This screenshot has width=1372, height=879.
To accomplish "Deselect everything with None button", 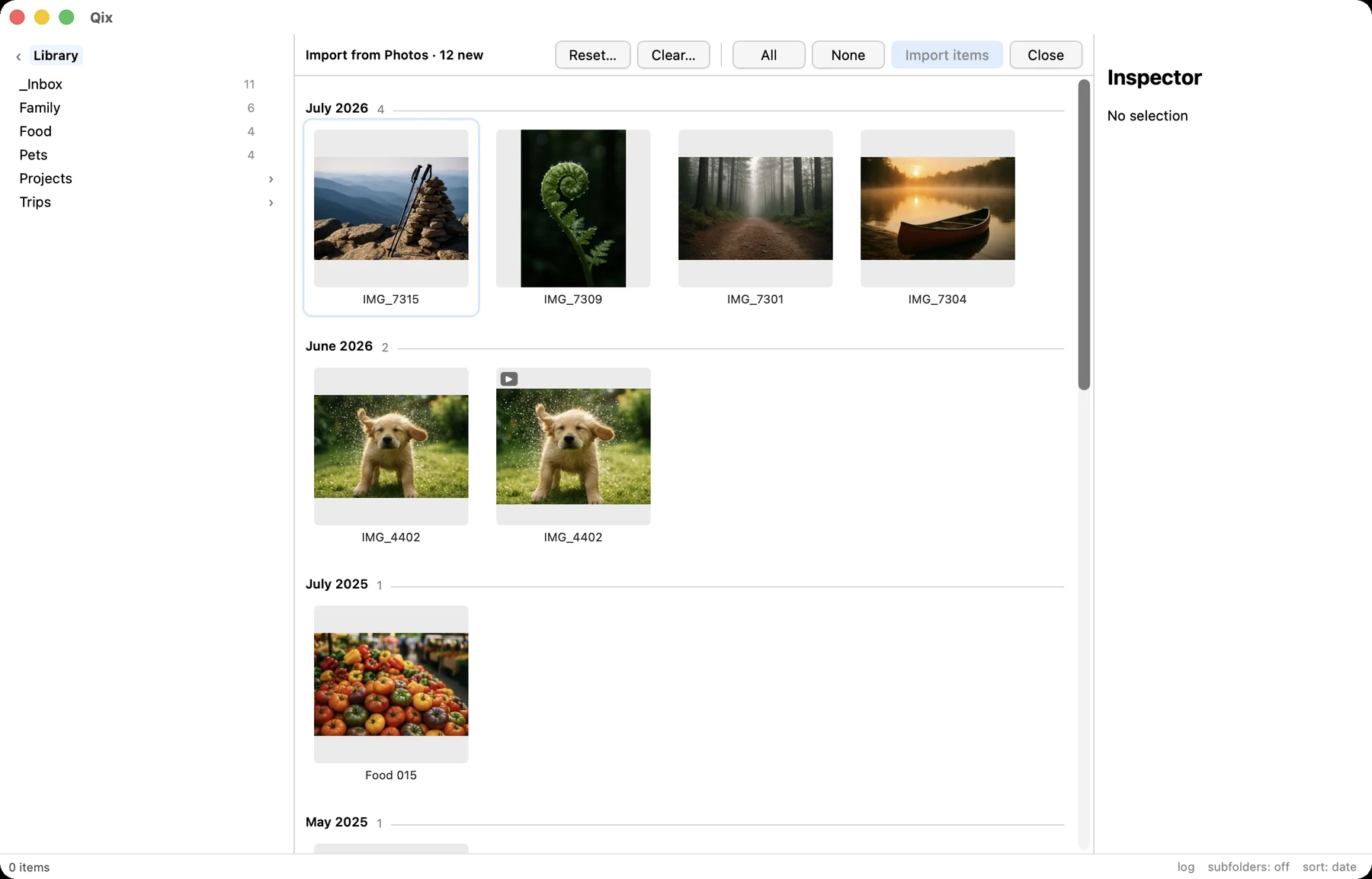I will tap(848, 55).
